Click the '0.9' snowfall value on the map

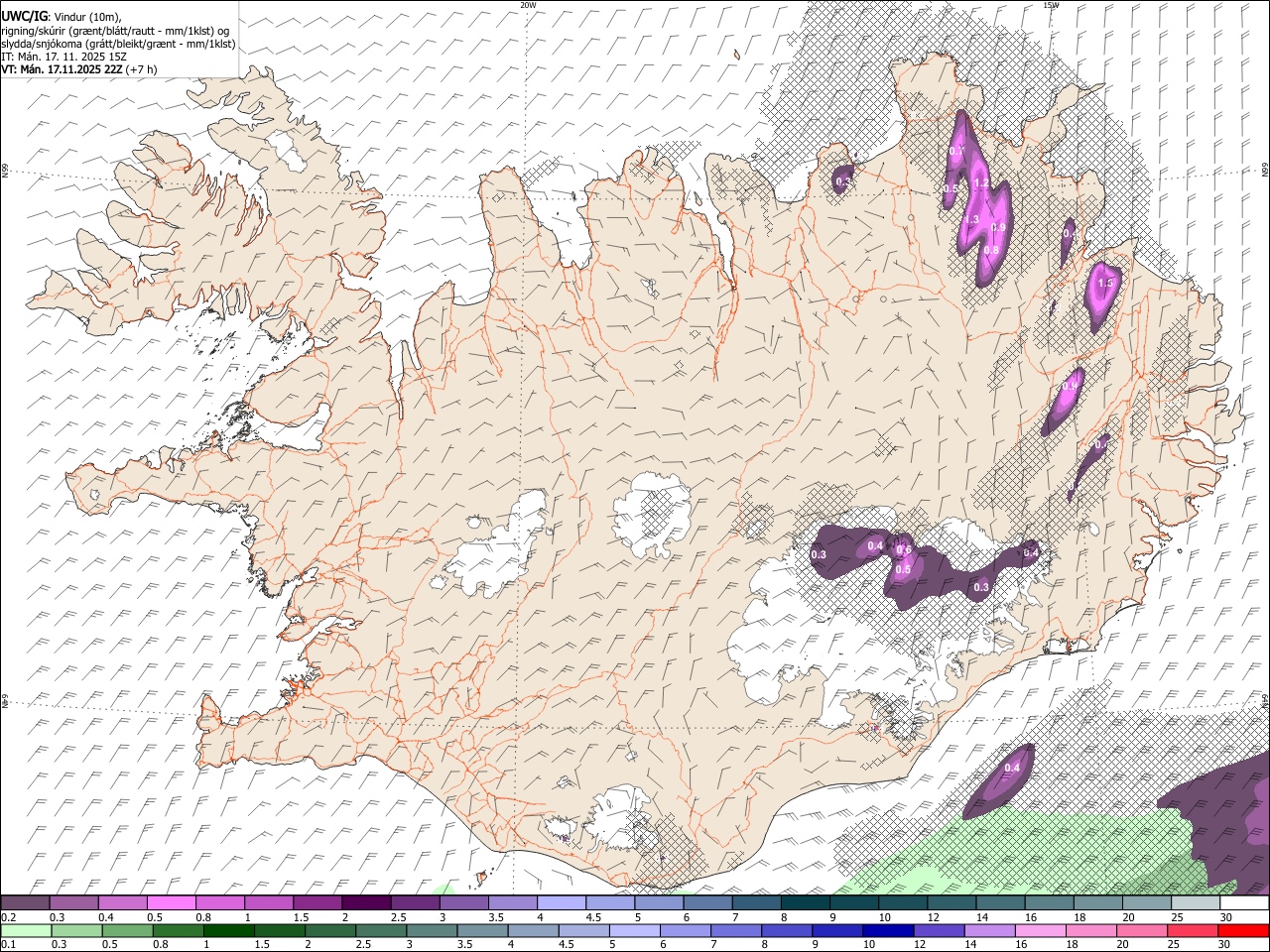tap(998, 228)
